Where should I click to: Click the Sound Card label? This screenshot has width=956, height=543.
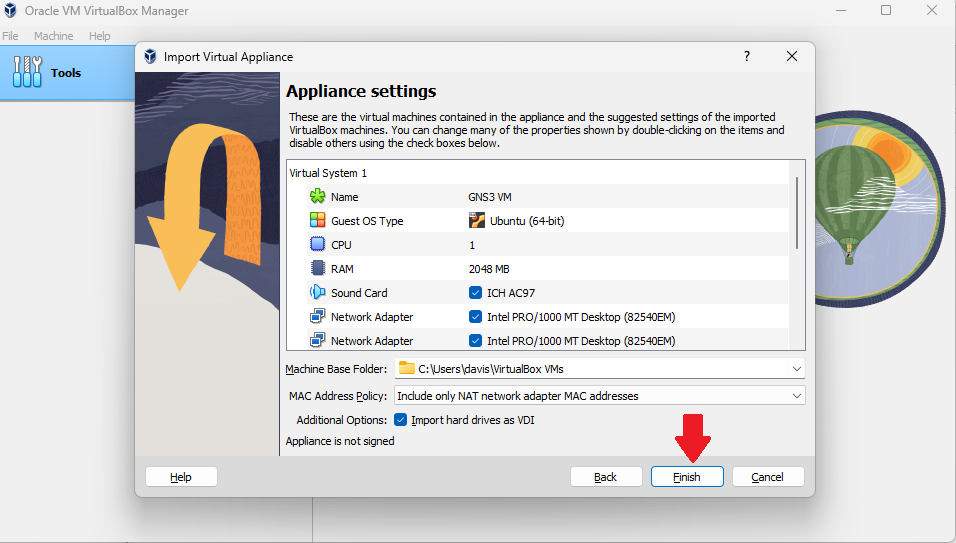coord(359,293)
